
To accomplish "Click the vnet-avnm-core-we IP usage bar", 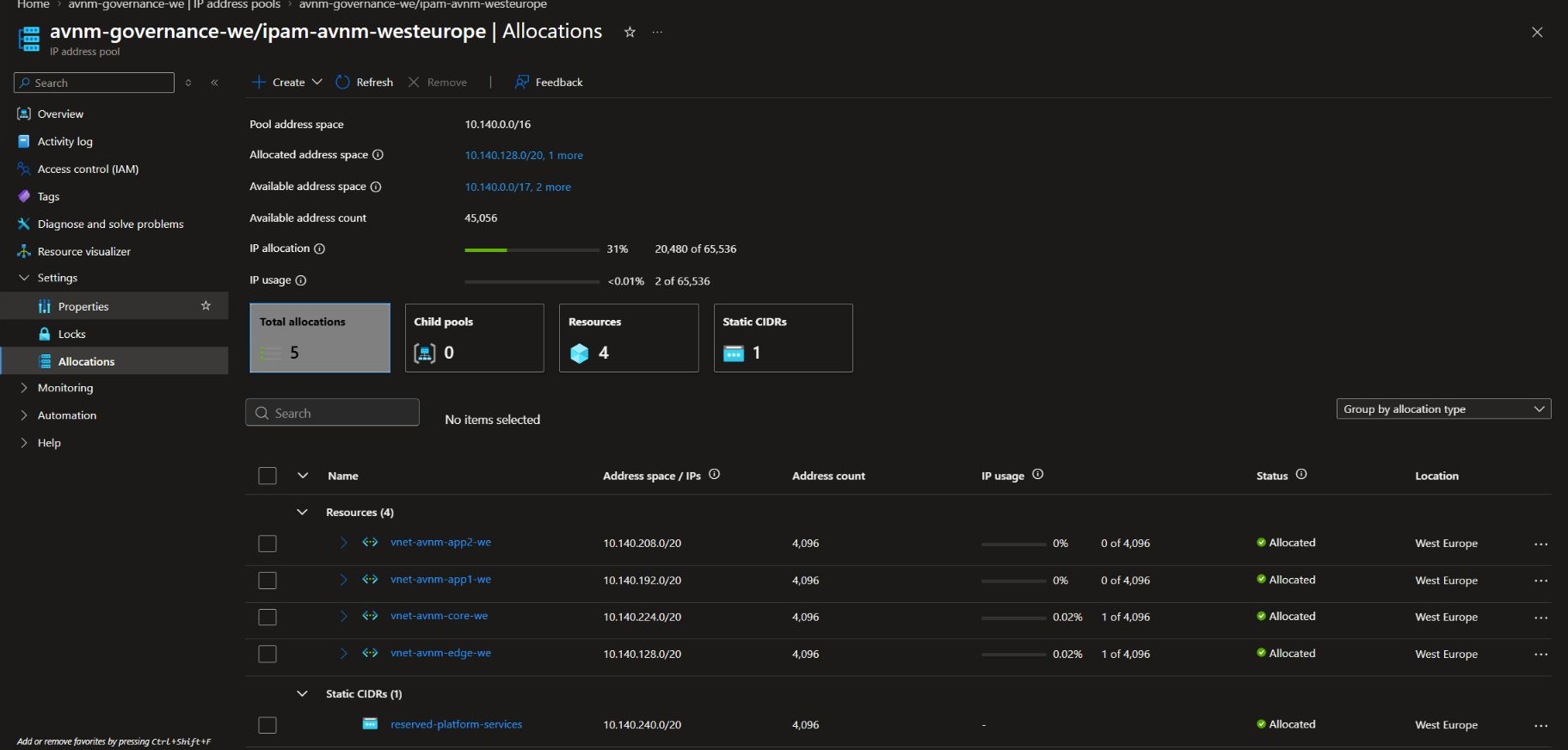I will [x=1014, y=618].
